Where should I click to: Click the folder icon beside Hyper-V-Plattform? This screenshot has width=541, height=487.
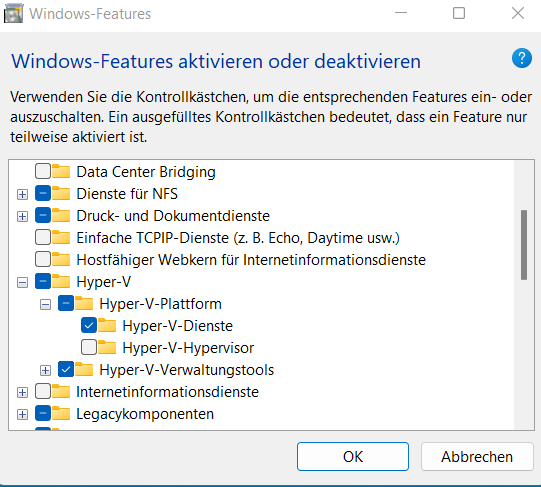(84, 303)
